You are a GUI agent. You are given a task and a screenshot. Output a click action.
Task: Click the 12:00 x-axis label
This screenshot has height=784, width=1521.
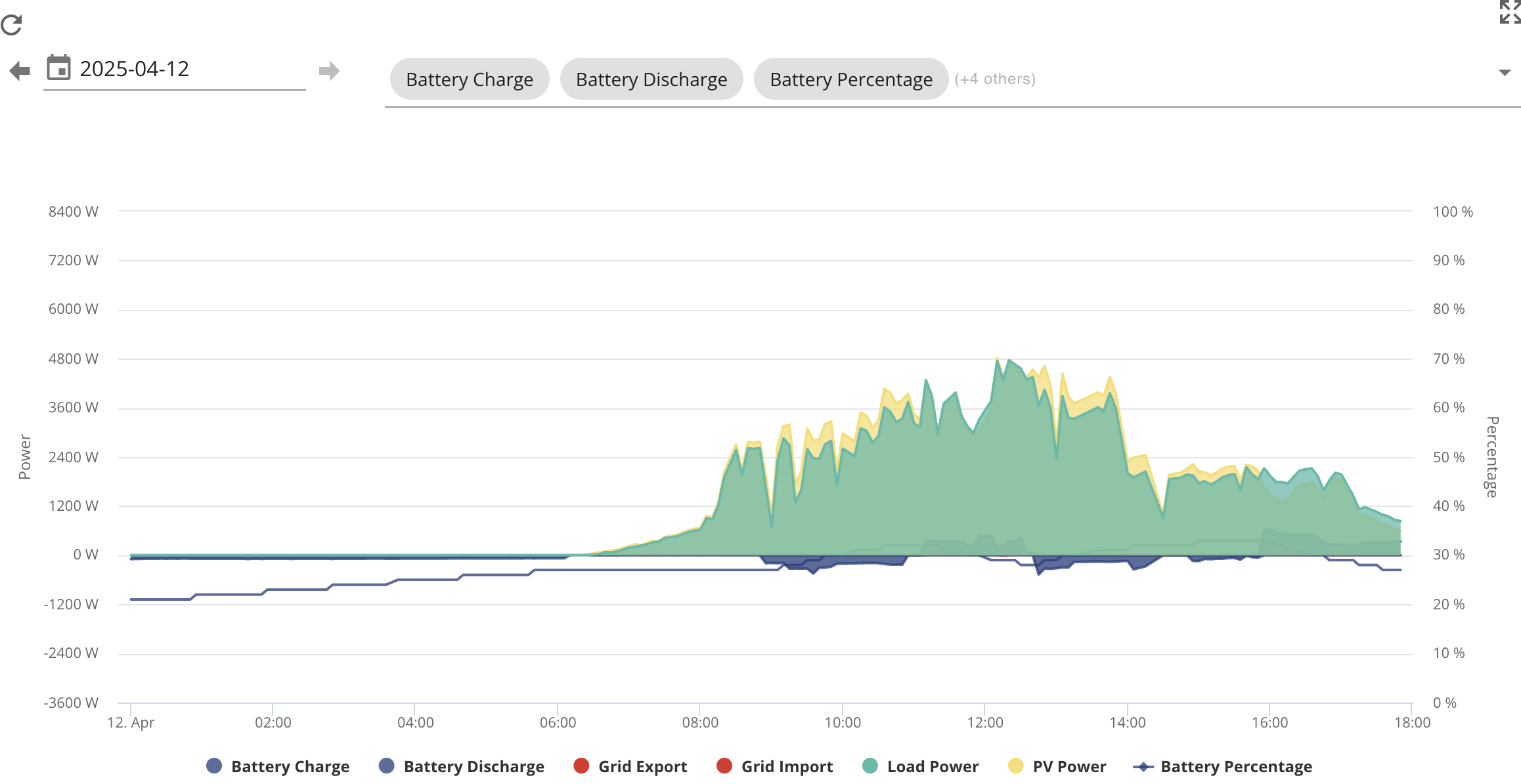985,723
